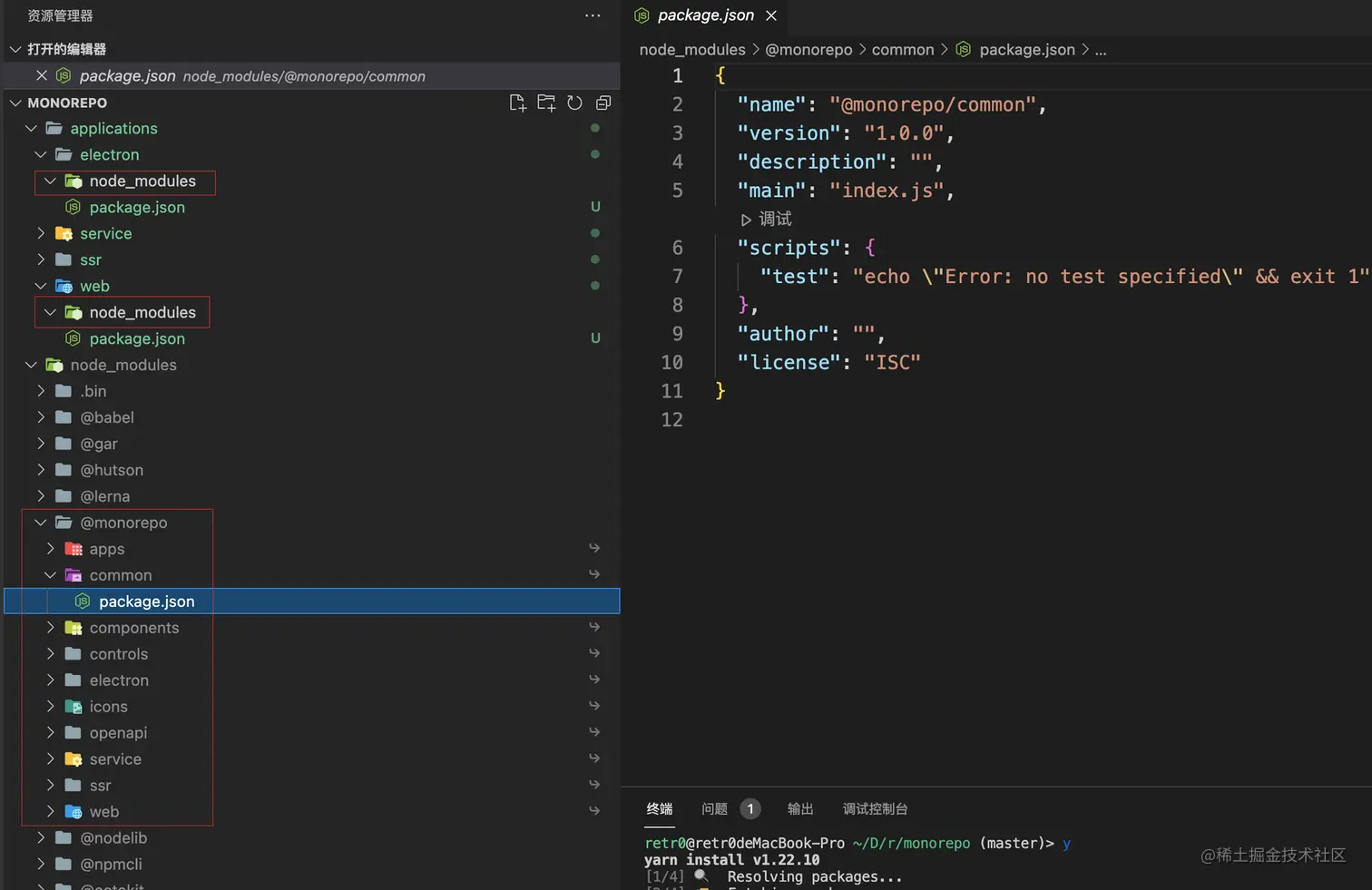
Task: Select the package.json editor tab
Action: coord(706,15)
